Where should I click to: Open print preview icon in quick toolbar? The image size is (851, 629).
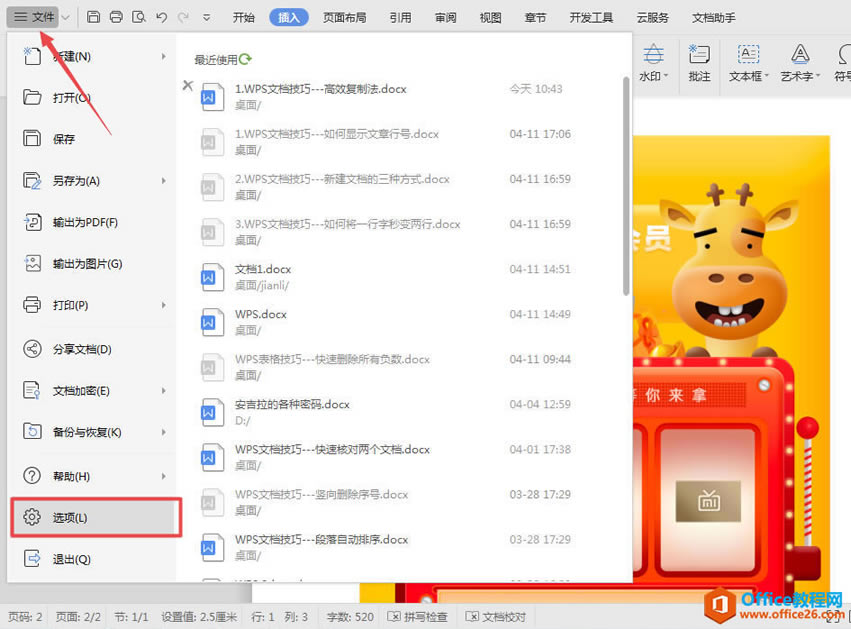(x=139, y=17)
